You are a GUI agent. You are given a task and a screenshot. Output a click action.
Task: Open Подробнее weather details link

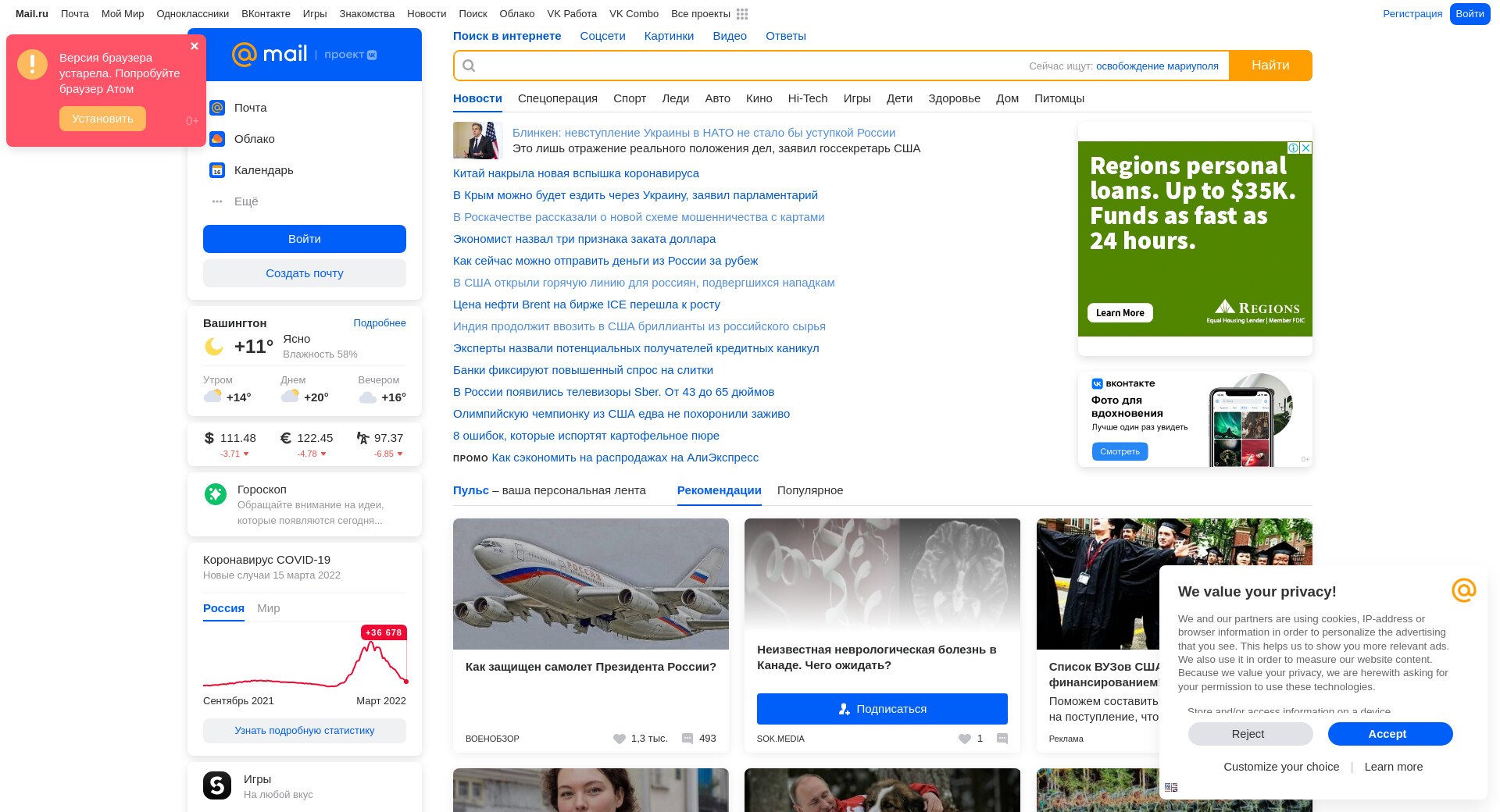coord(379,323)
